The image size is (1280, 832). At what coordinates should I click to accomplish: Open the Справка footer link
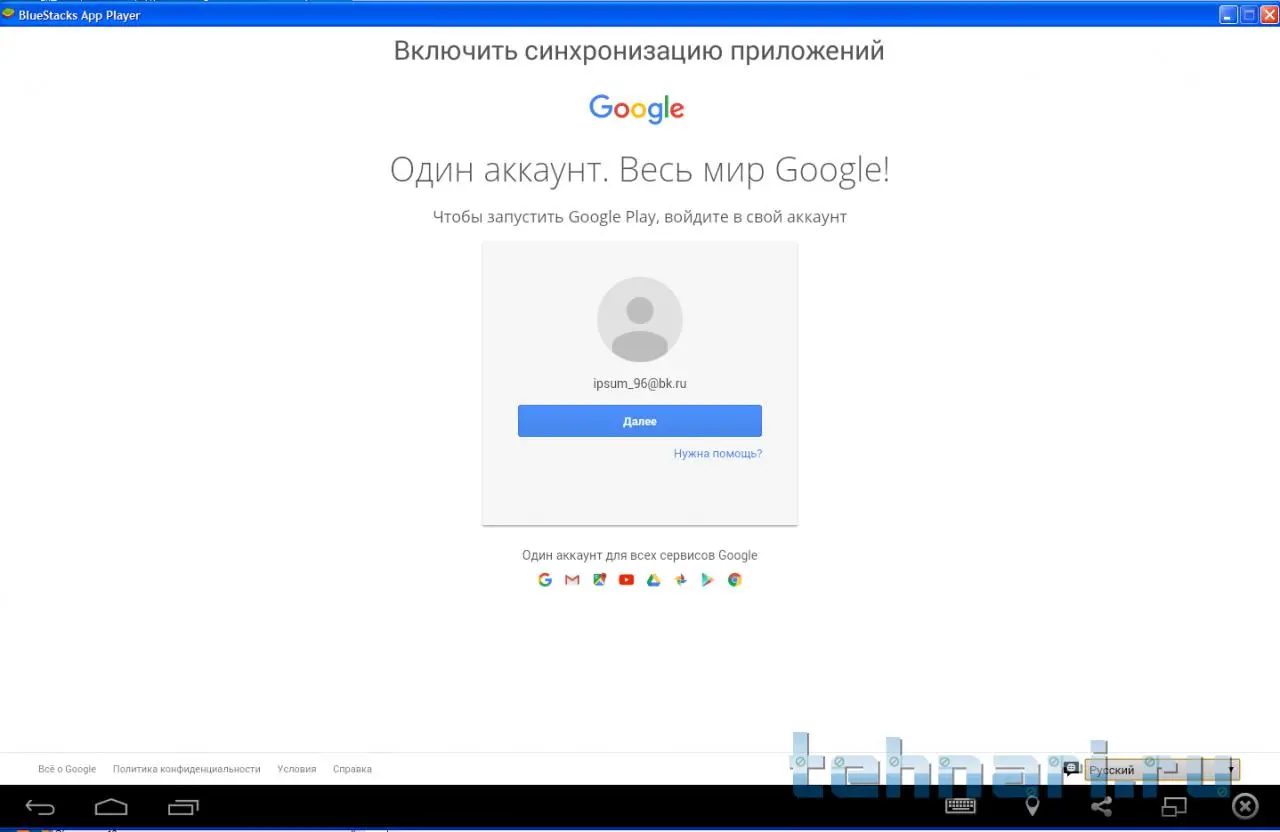352,769
